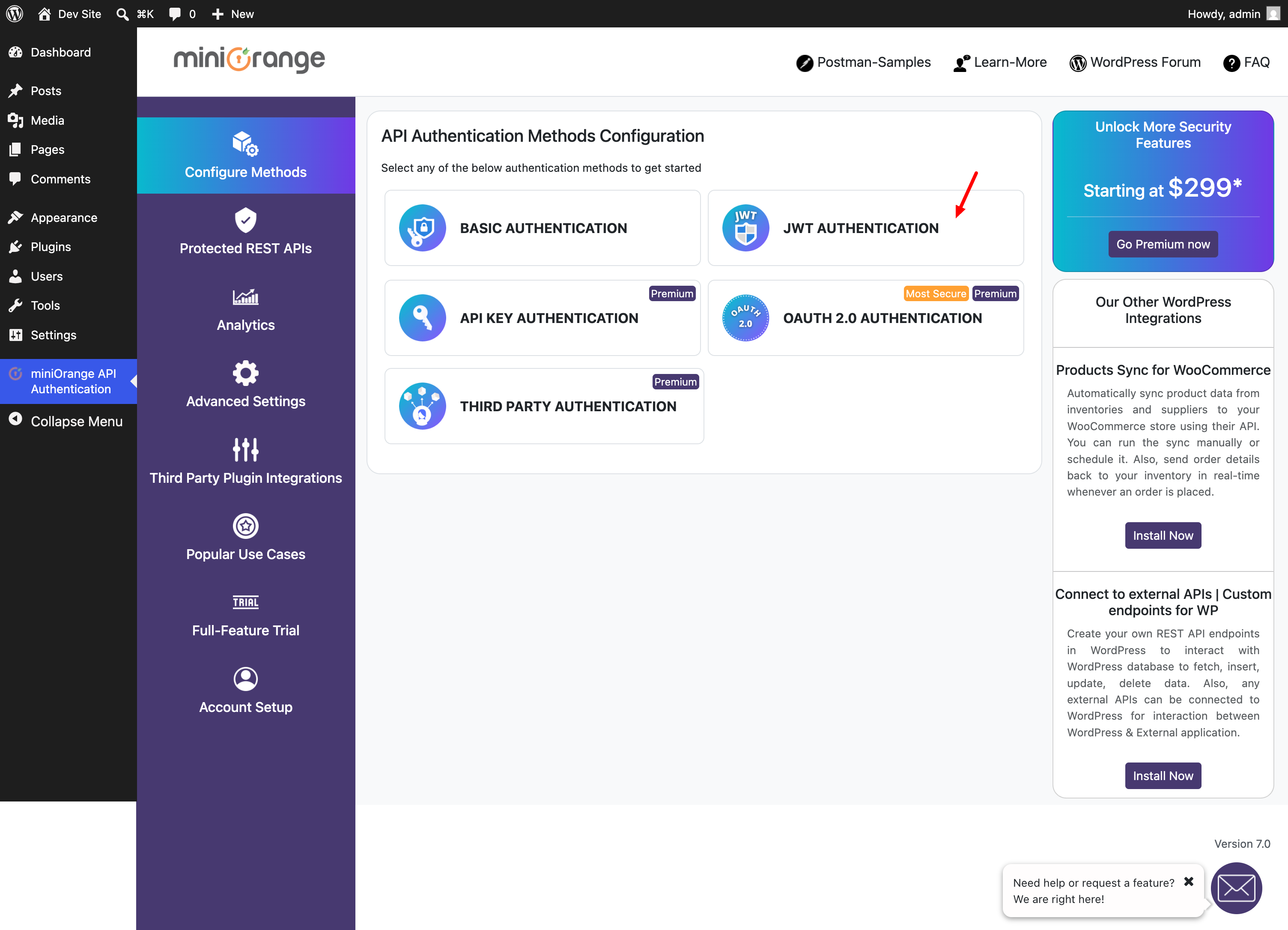1288x930 pixels.
Task: Install Custom endpoints for WP plugin
Action: pyautogui.click(x=1163, y=775)
